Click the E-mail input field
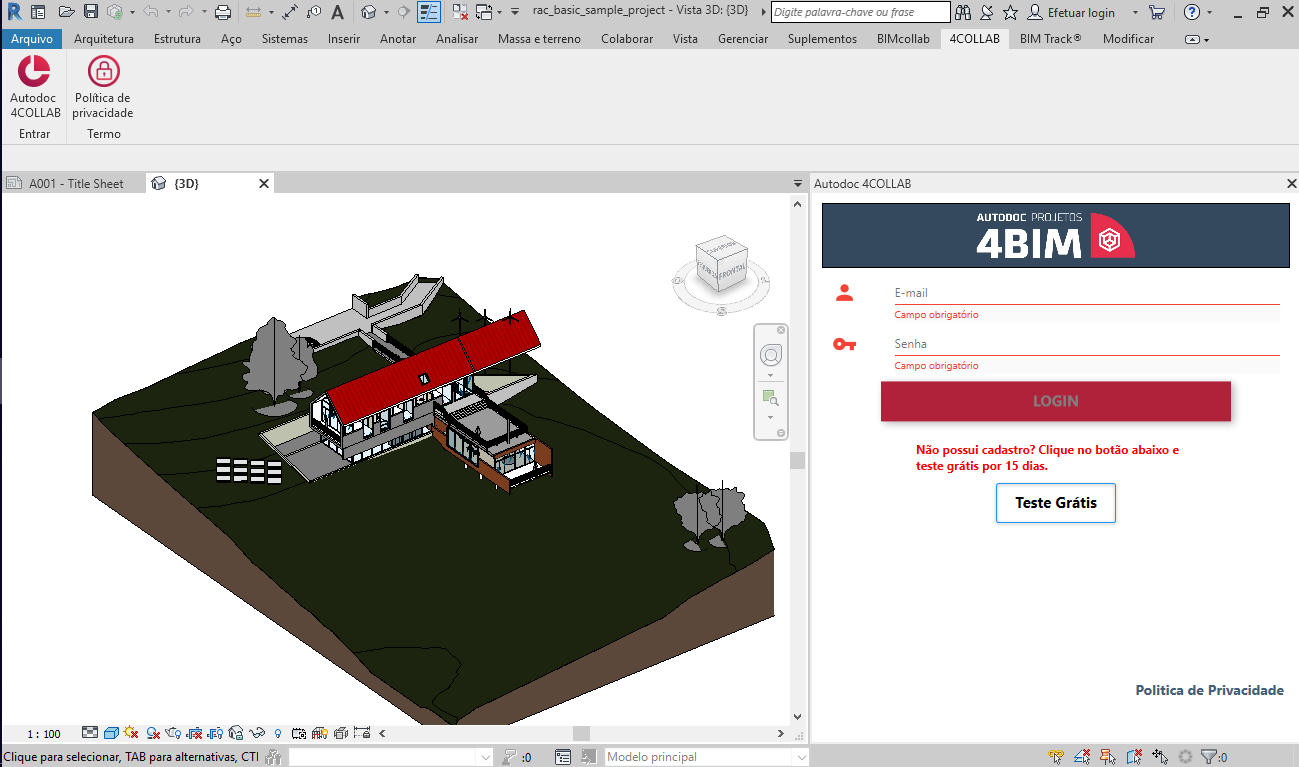 point(1087,293)
